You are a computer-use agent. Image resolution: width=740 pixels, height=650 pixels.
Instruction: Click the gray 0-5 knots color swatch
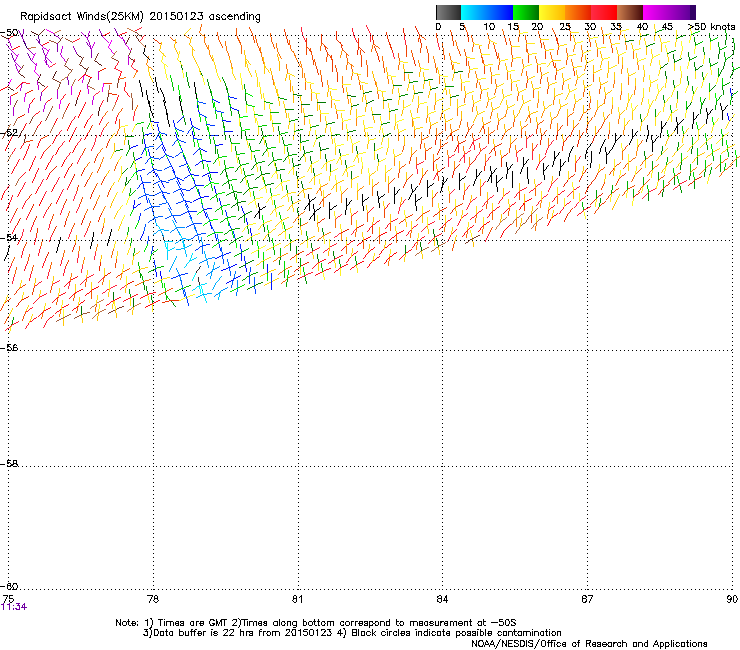pos(448,12)
